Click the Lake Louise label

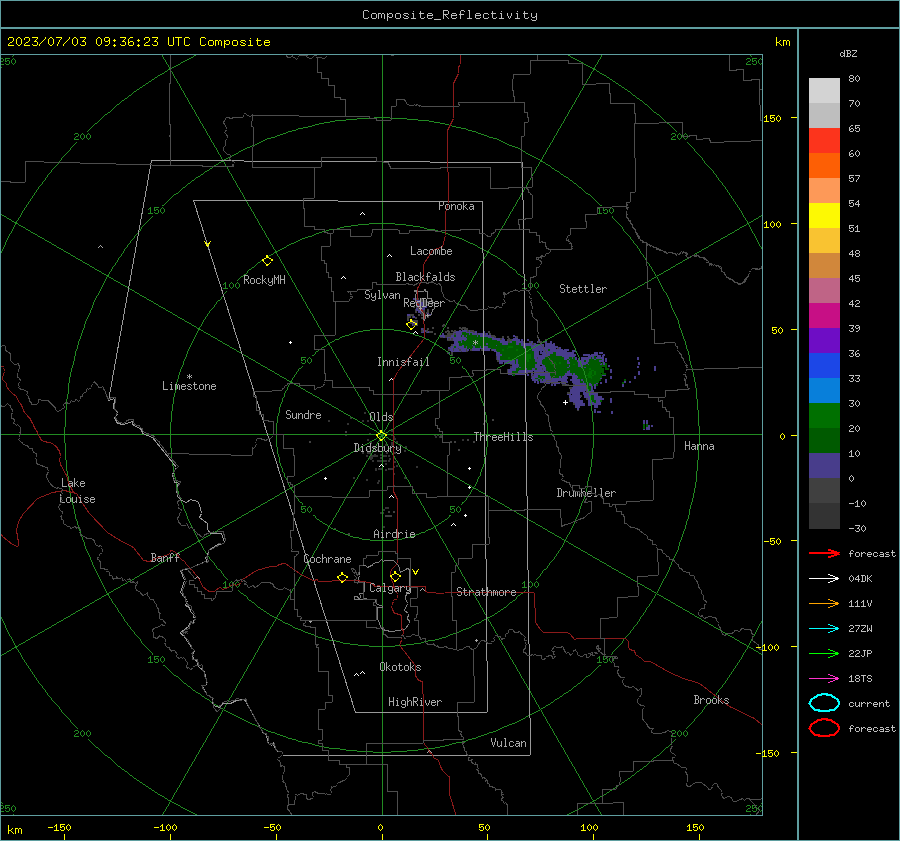[x=77, y=491]
